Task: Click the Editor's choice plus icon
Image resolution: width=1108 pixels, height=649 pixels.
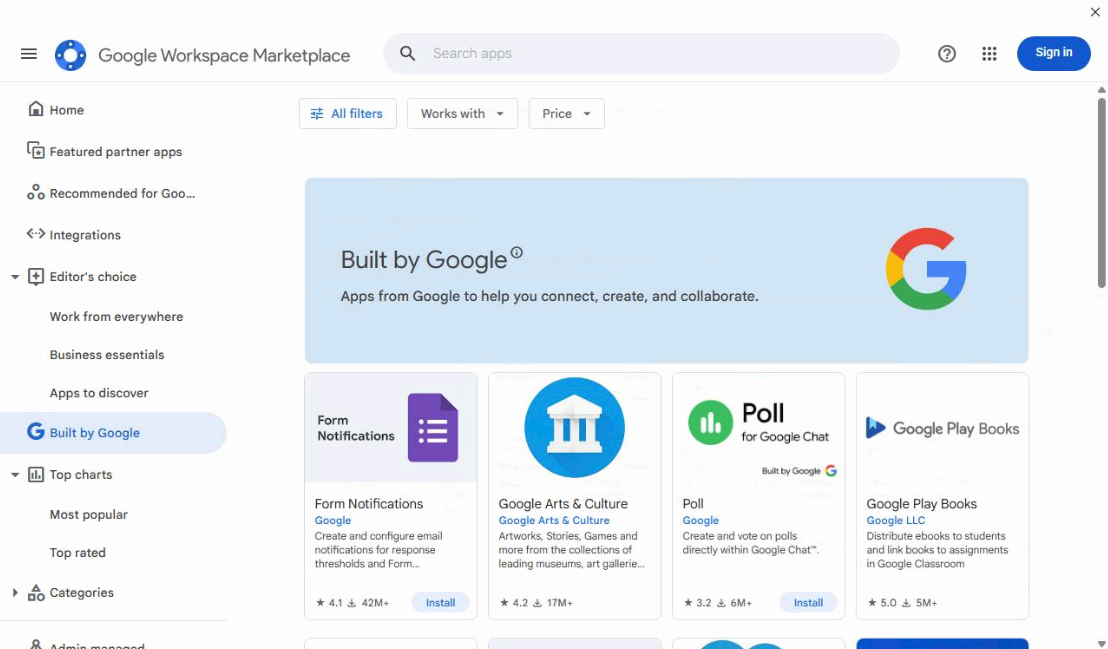Action: [x=35, y=276]
